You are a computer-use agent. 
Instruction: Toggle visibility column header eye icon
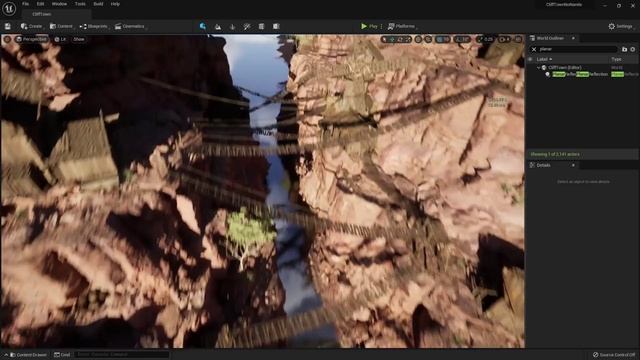[530, 59]
